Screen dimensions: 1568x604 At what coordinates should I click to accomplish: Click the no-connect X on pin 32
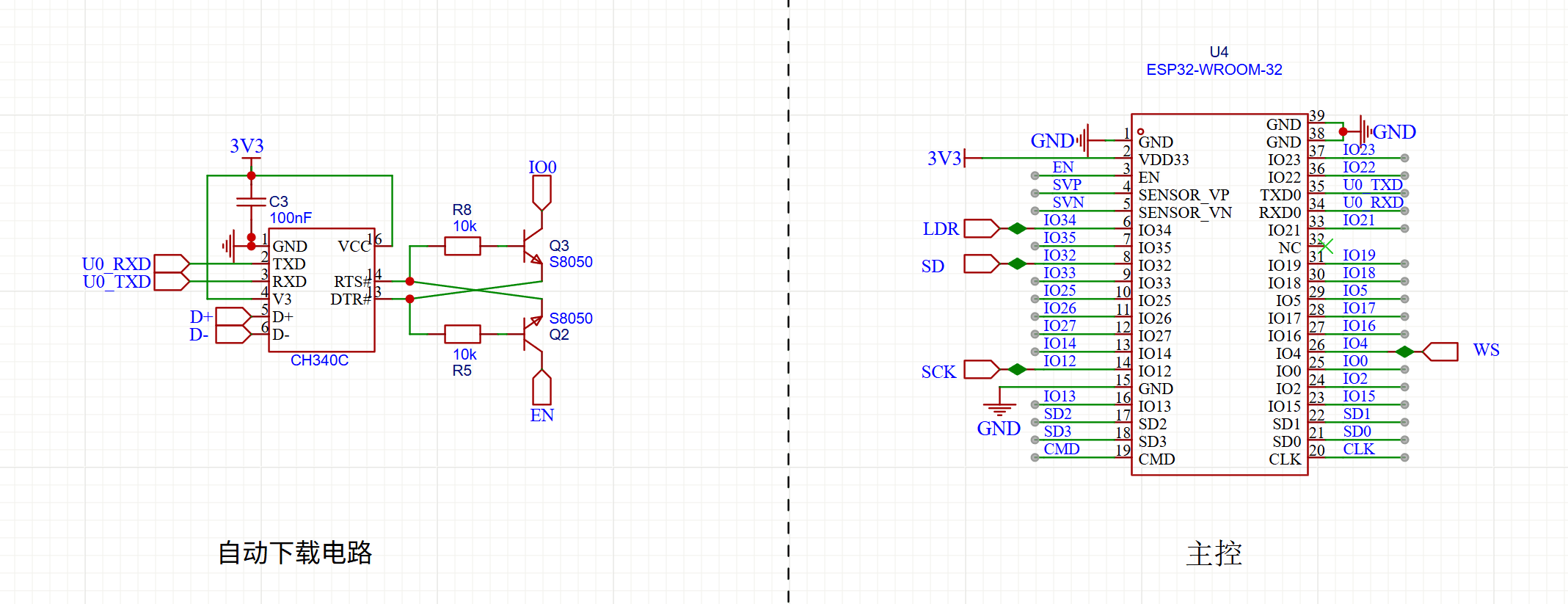click(1325, 246)
